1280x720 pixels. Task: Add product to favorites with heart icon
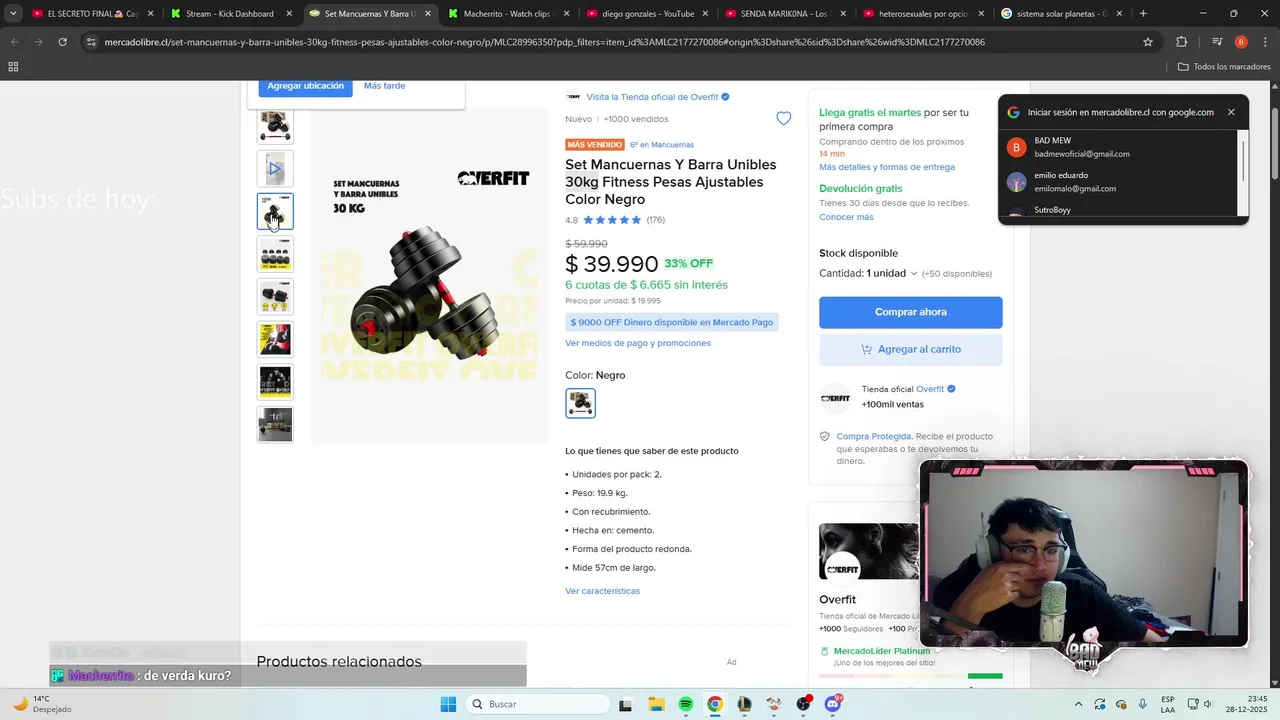point(783,118)
